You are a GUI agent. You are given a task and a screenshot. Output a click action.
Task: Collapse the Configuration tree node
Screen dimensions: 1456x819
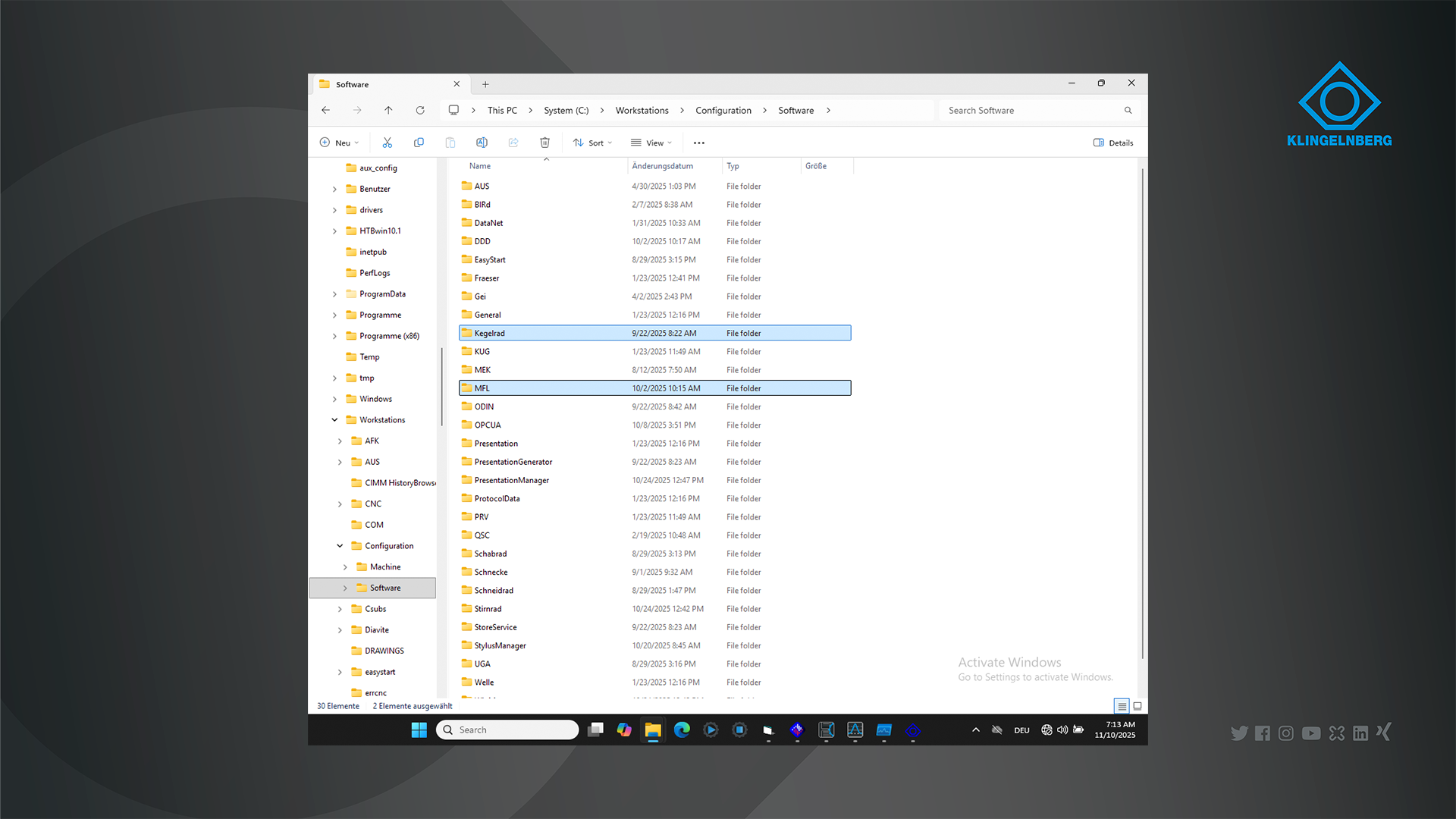[340, 546]
